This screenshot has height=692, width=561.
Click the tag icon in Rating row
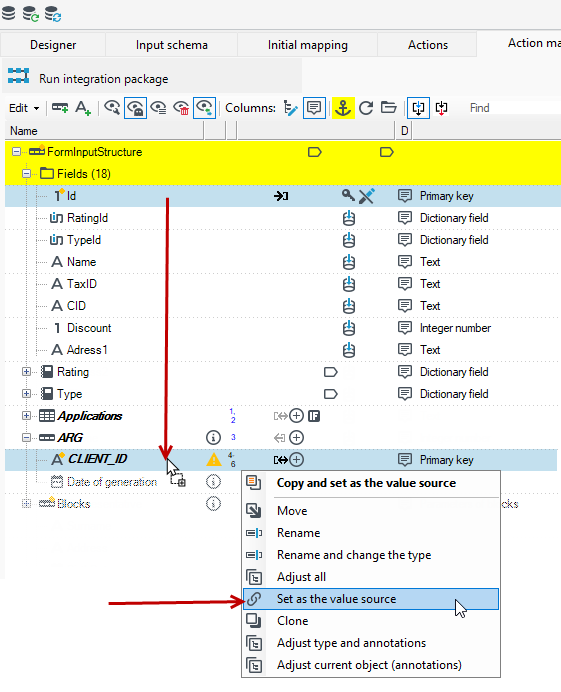pos(331,372)
